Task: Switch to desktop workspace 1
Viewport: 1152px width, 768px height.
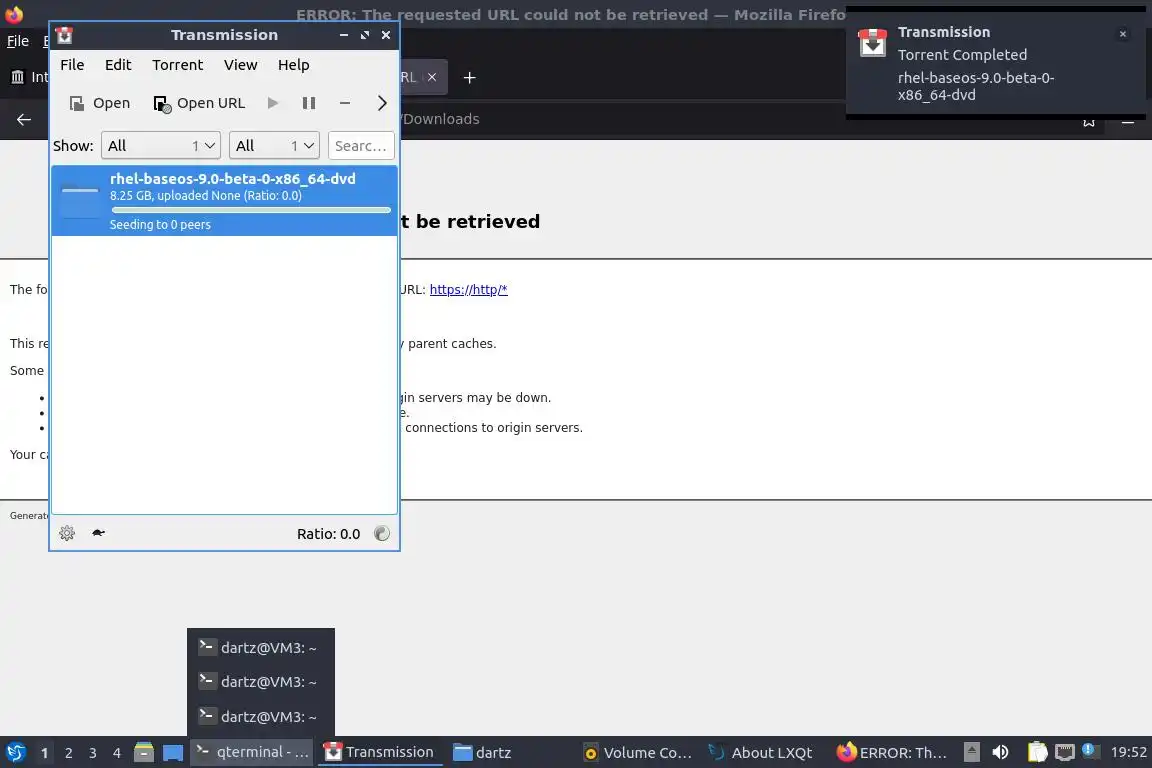Action: click(x=44, y=753)
